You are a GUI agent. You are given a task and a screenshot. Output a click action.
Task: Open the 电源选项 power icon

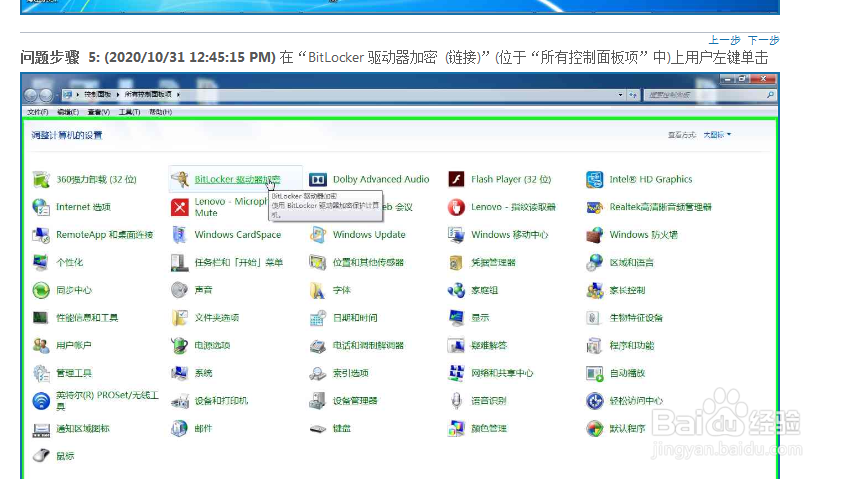coord(180,345)
